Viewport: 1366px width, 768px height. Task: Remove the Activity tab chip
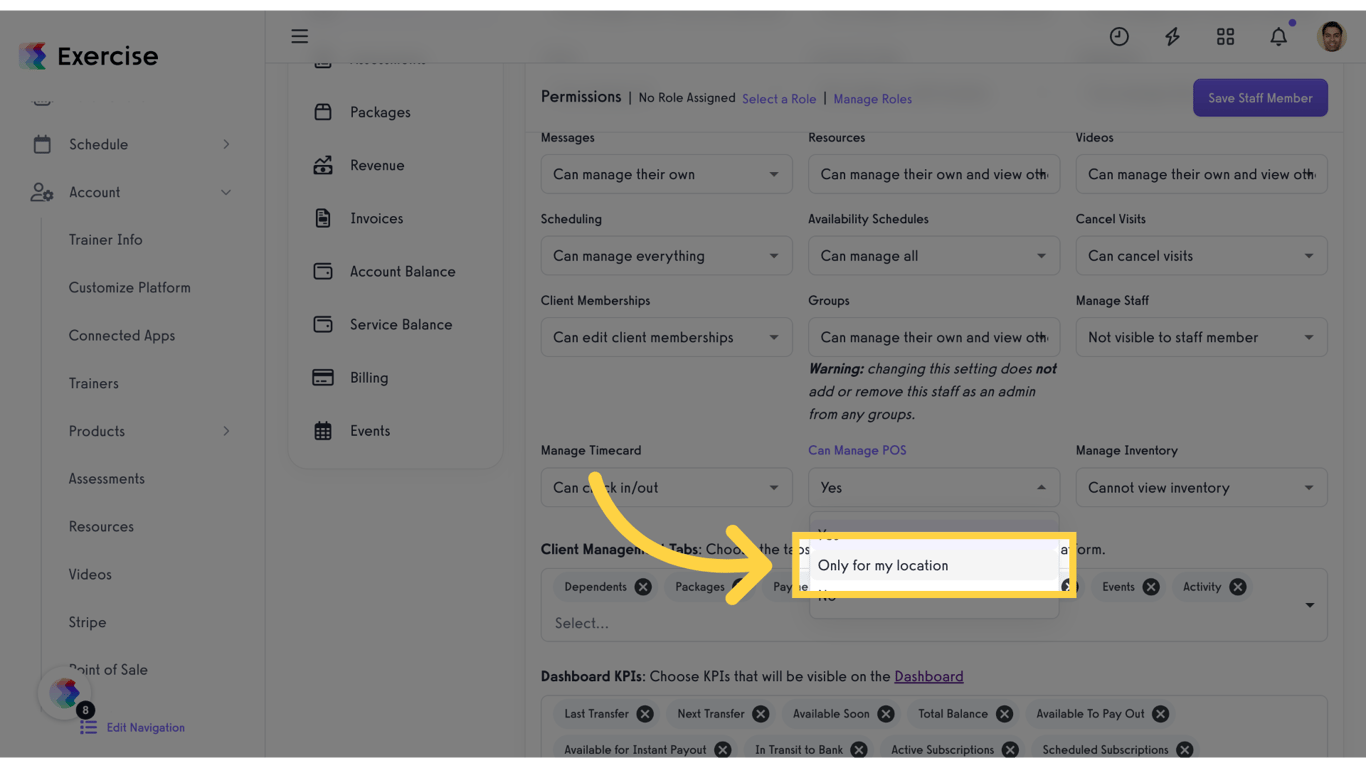point(1238,587)
